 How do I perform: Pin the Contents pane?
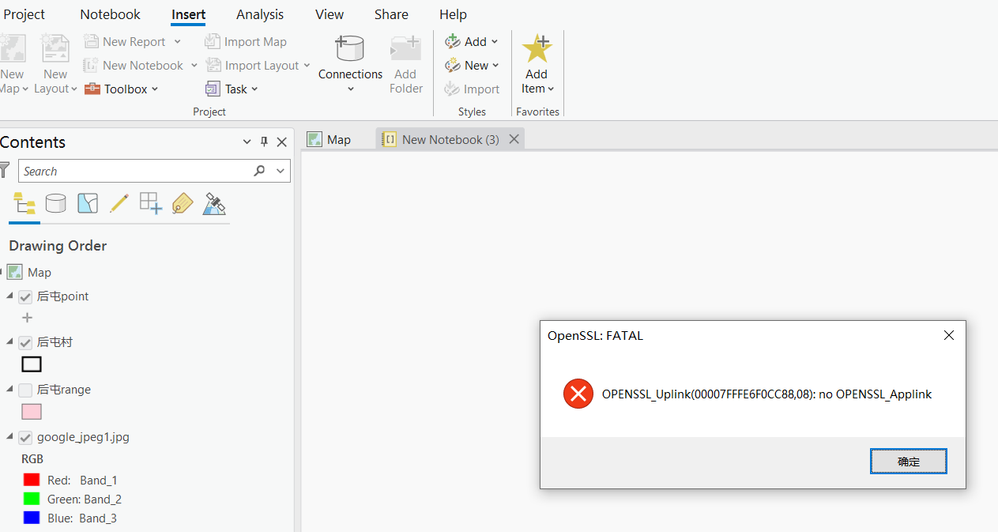(x=264, y=142)
